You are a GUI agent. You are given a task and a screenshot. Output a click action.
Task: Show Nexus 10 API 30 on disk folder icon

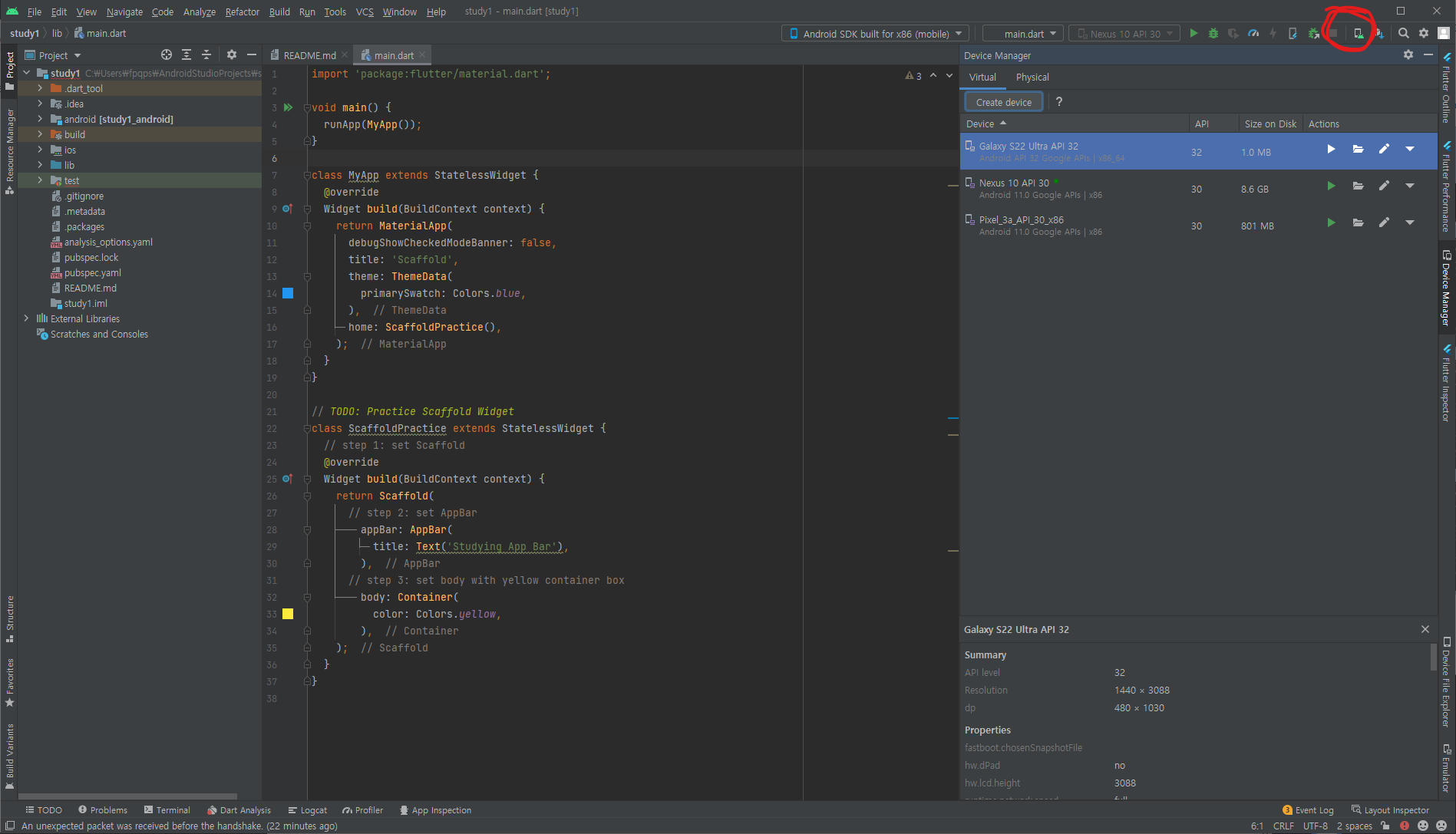click(x=1358, y=186)
